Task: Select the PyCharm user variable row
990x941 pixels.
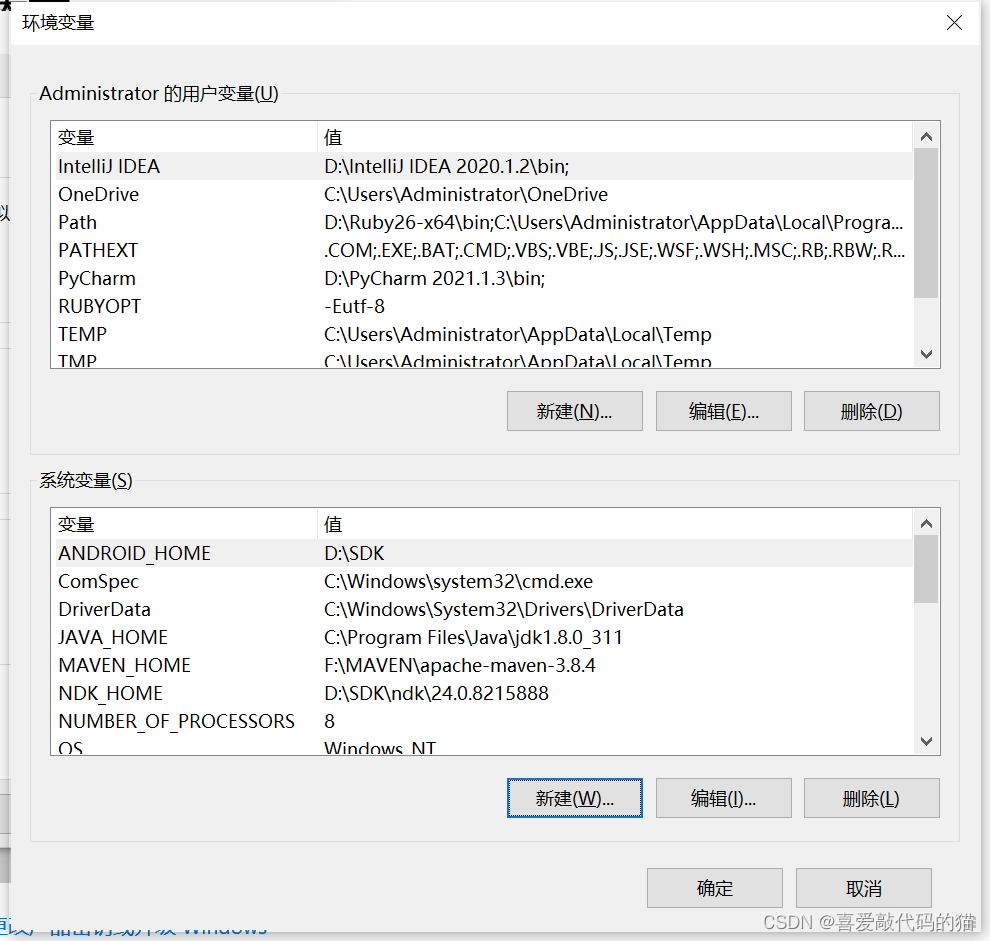Action: 484,278
